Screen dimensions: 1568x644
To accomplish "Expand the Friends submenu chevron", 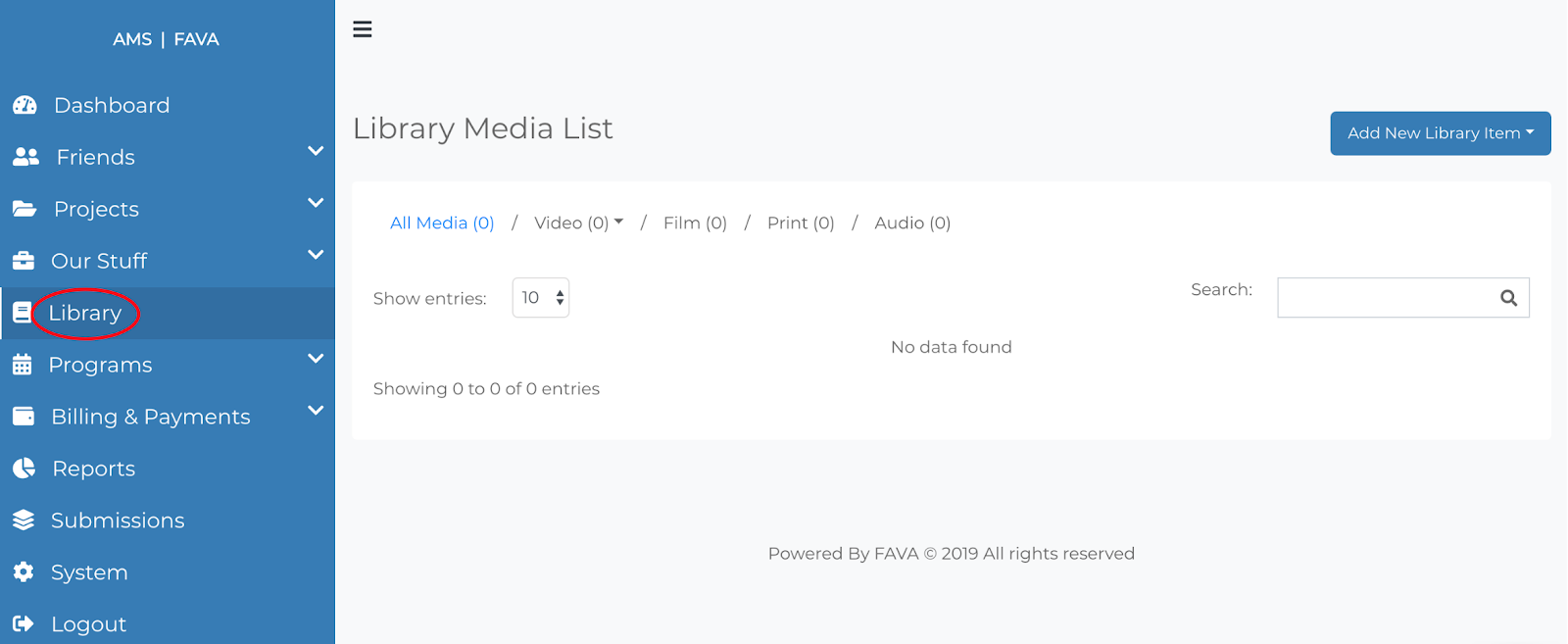I will [316, 151].
